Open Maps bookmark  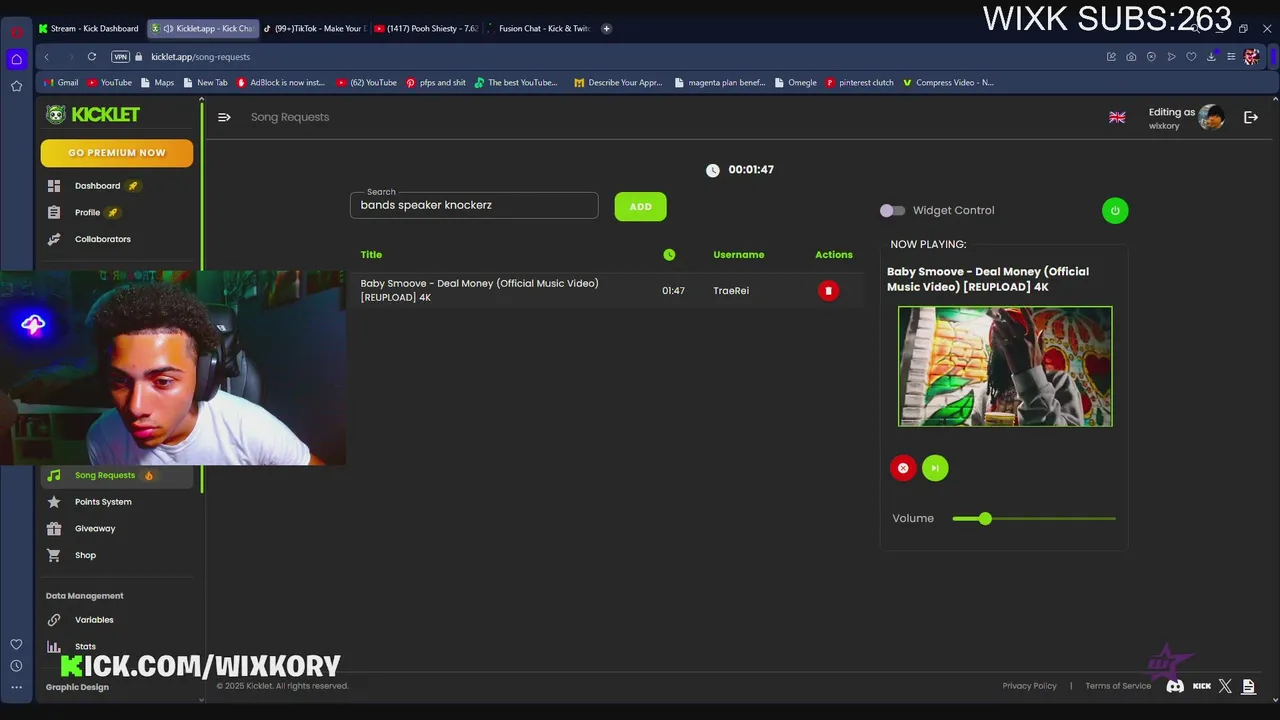pyautogui.click(x=158, y=83)
